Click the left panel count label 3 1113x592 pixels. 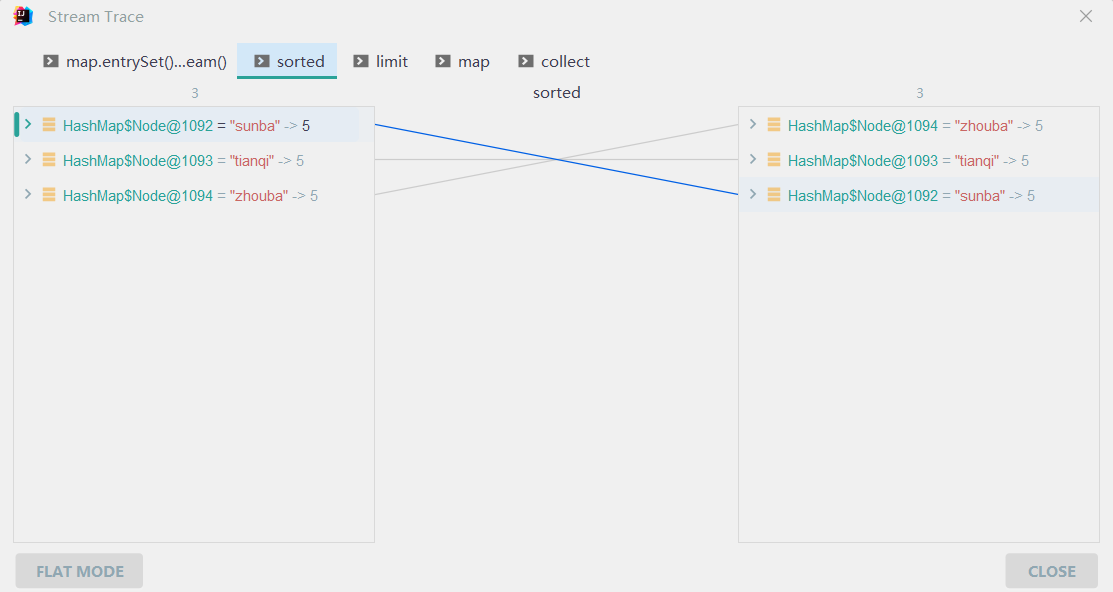194,93
